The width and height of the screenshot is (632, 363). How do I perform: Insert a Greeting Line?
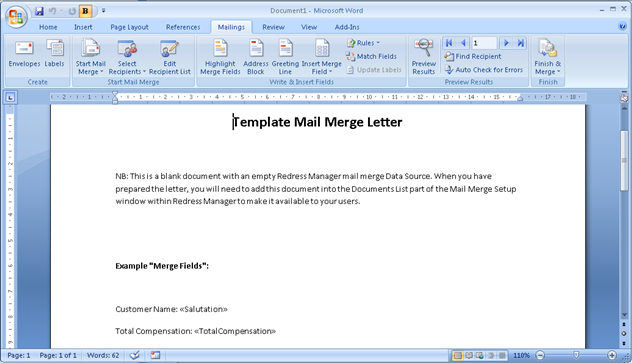point(285,57)
